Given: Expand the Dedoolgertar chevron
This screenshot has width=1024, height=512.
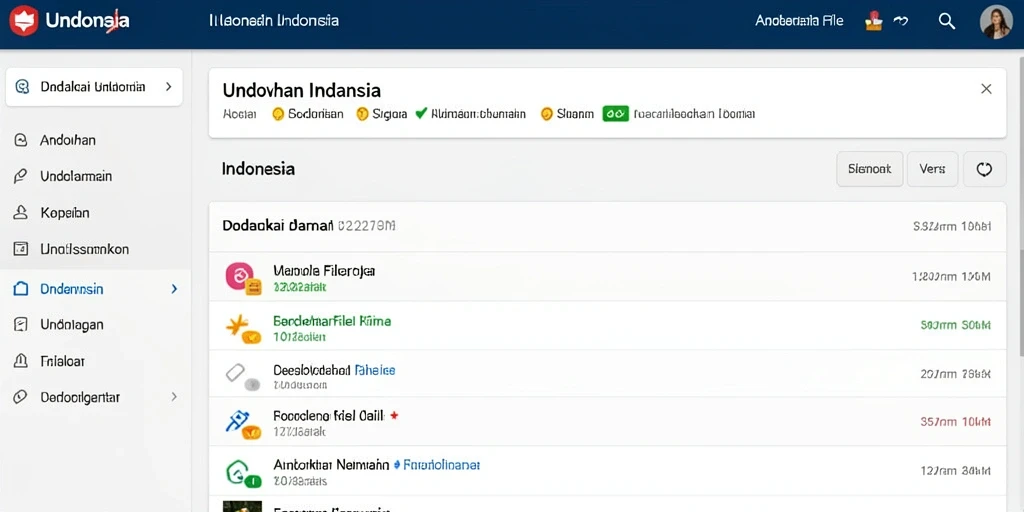Looking at the screenshot, I should point(174,396).
